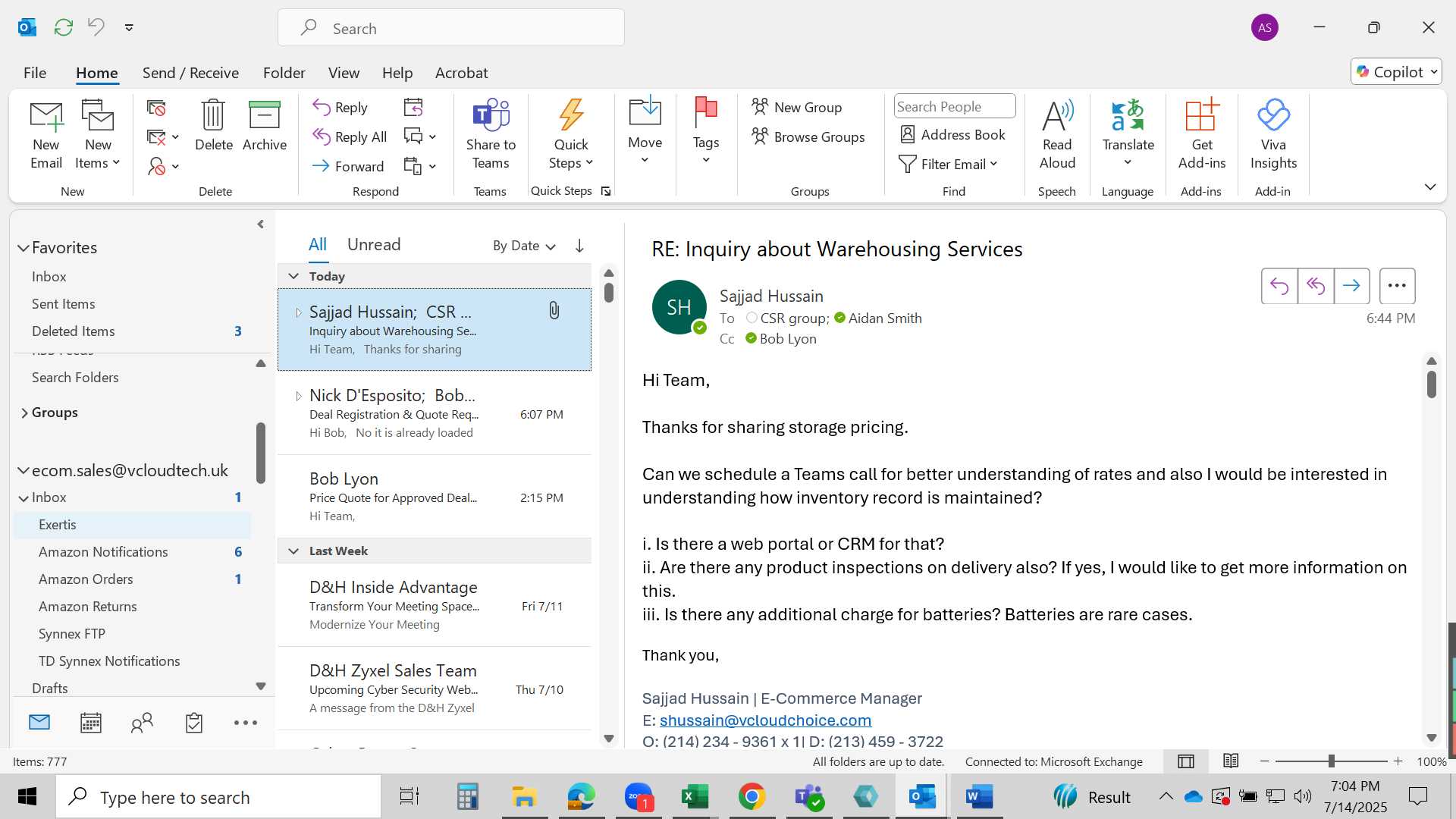Click zoom in plus button

[x=1398, y=761]
